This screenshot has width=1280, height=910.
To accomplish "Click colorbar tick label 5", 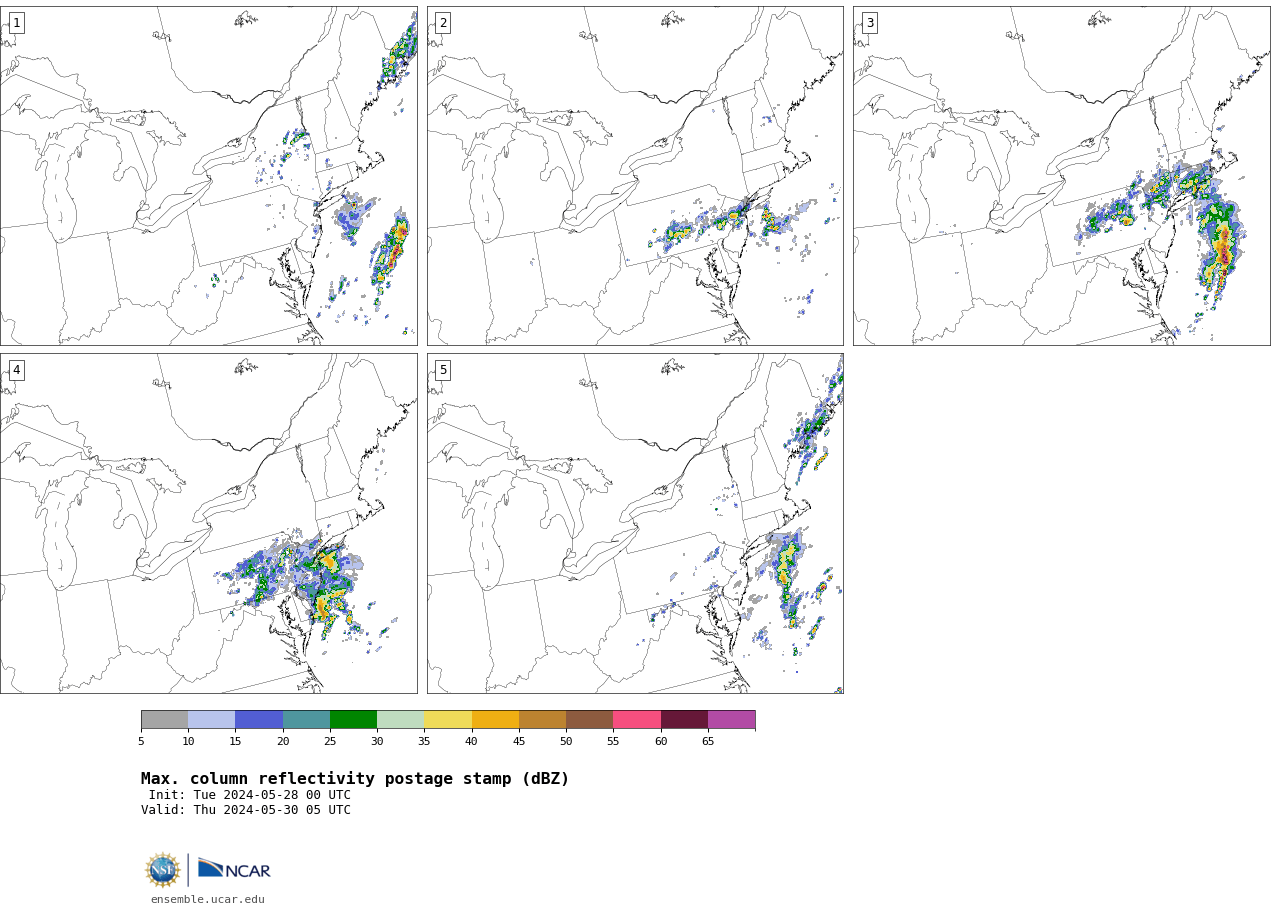I will coord(141,741).
